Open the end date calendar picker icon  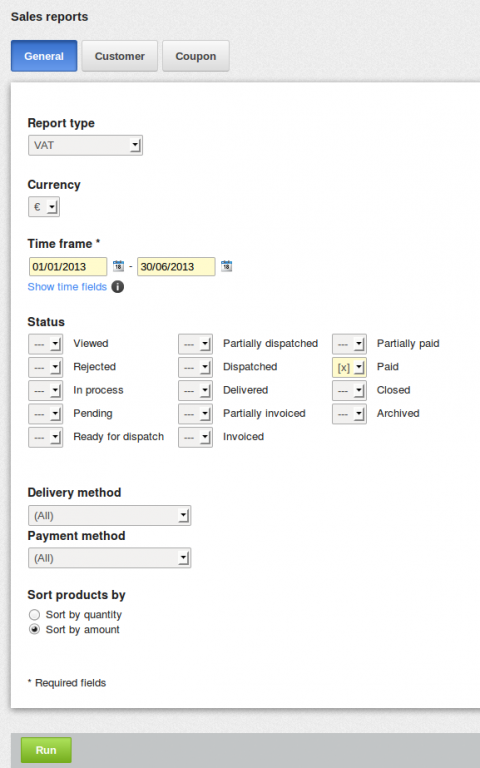226,266
